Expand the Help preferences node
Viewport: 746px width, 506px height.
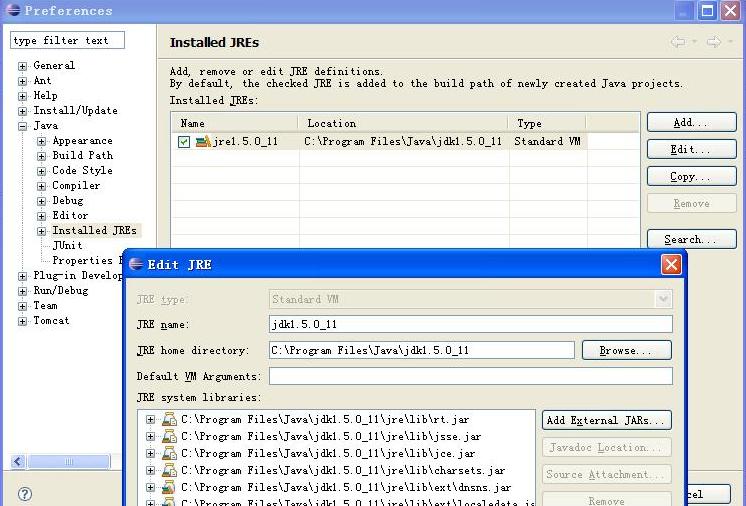click(x=22, y=96)
